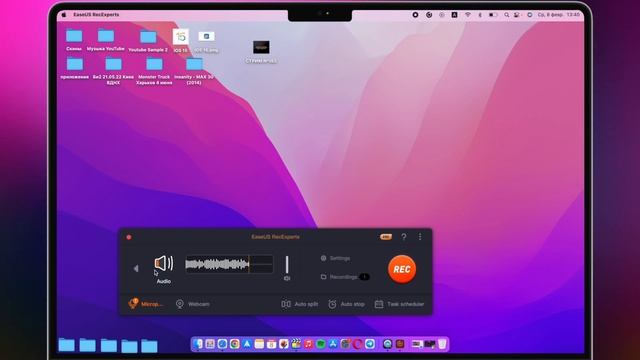Select the 'Insanity - MAX 30' desktop folder

[194, 71]
